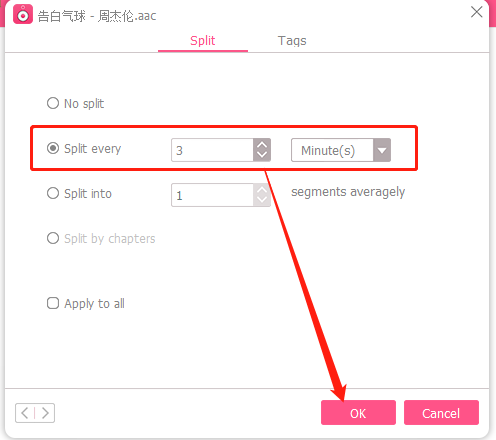Open the Minute(s) unit dropdown arrow
Image resolution: width=496 pixels, height=440 pixels.
pos(382,150)
